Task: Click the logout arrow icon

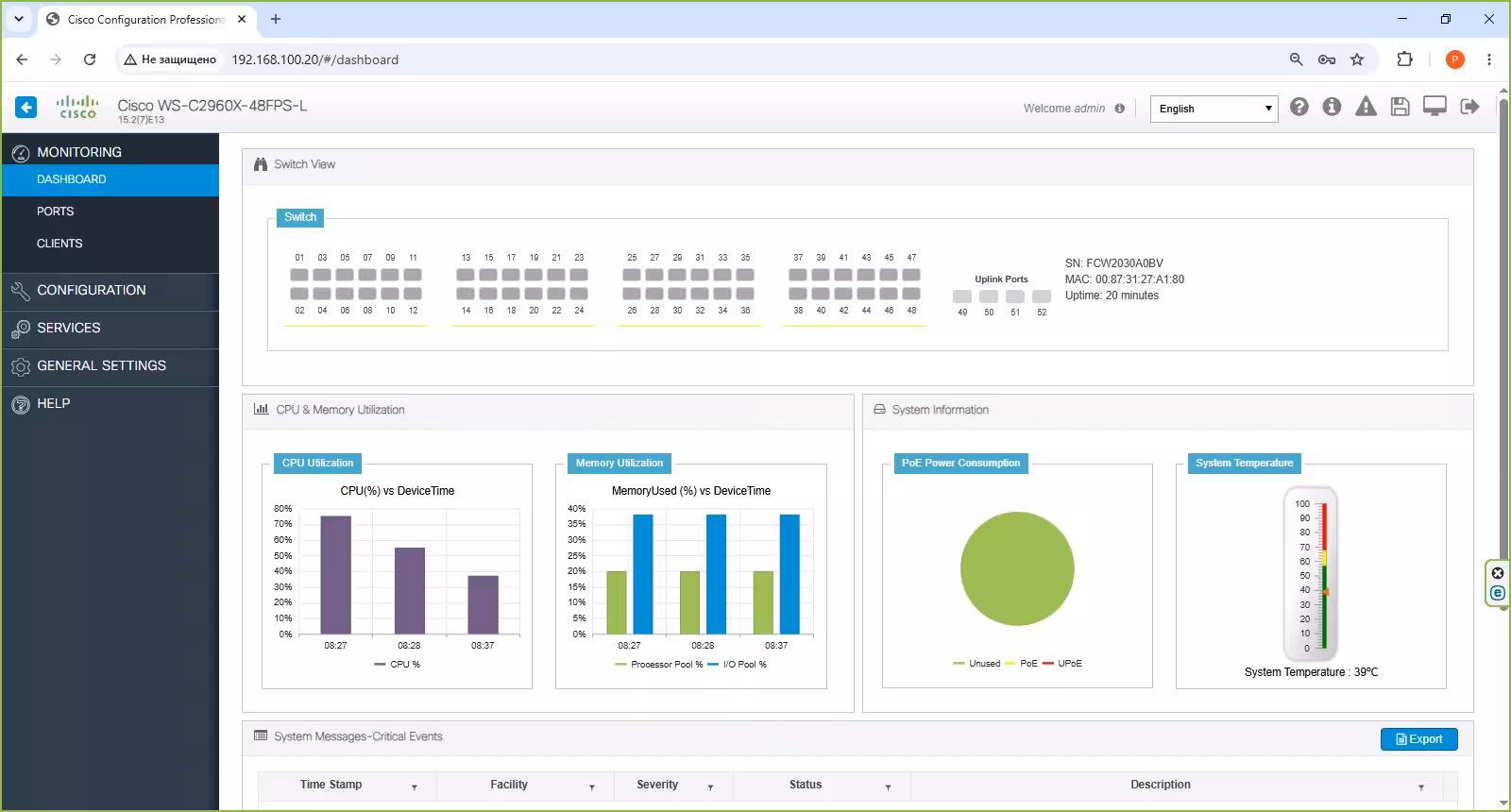Action: click(1469, 107)
